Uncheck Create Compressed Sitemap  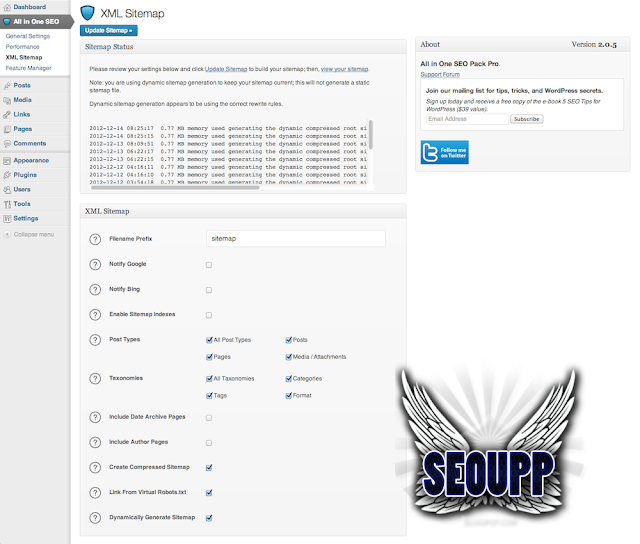point(209,468)
